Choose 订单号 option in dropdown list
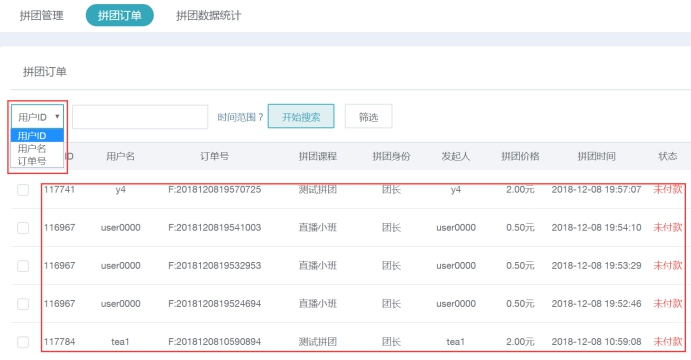Screen dimensions: 691x360 [x=37, y=161]
